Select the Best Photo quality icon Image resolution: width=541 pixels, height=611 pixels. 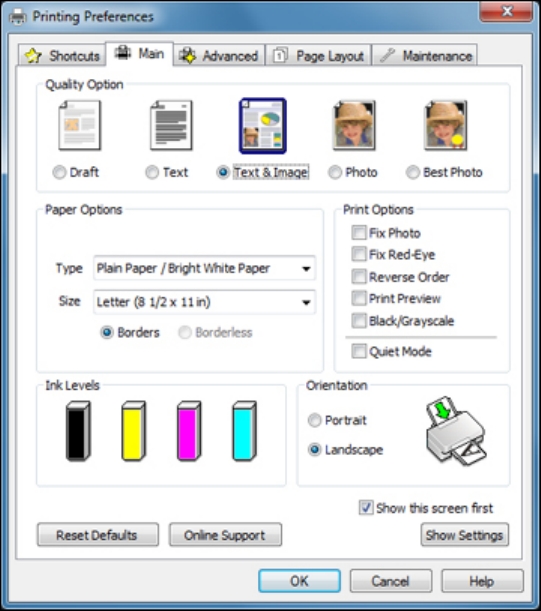(x=446, y=125)
